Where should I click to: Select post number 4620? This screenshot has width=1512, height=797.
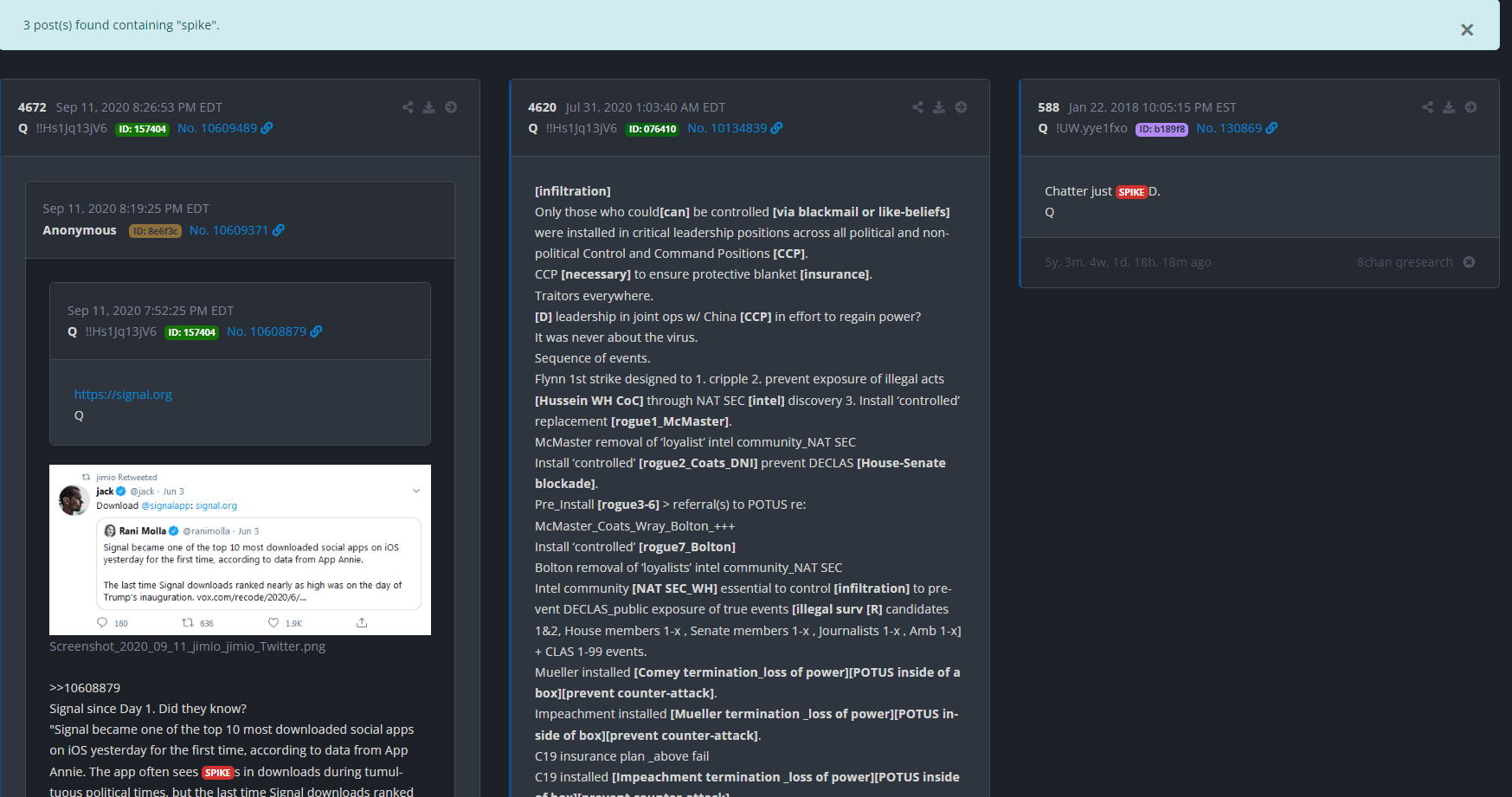542,107
